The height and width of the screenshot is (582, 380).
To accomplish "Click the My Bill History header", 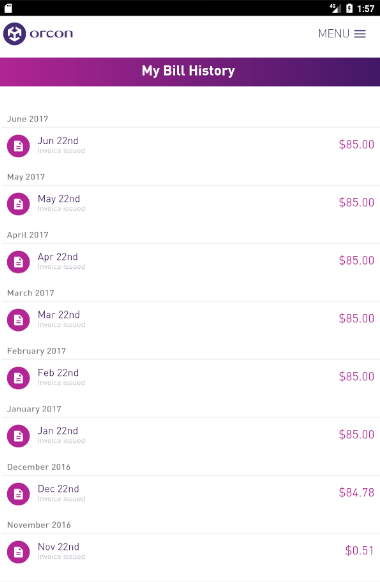I will pos(190,72).
